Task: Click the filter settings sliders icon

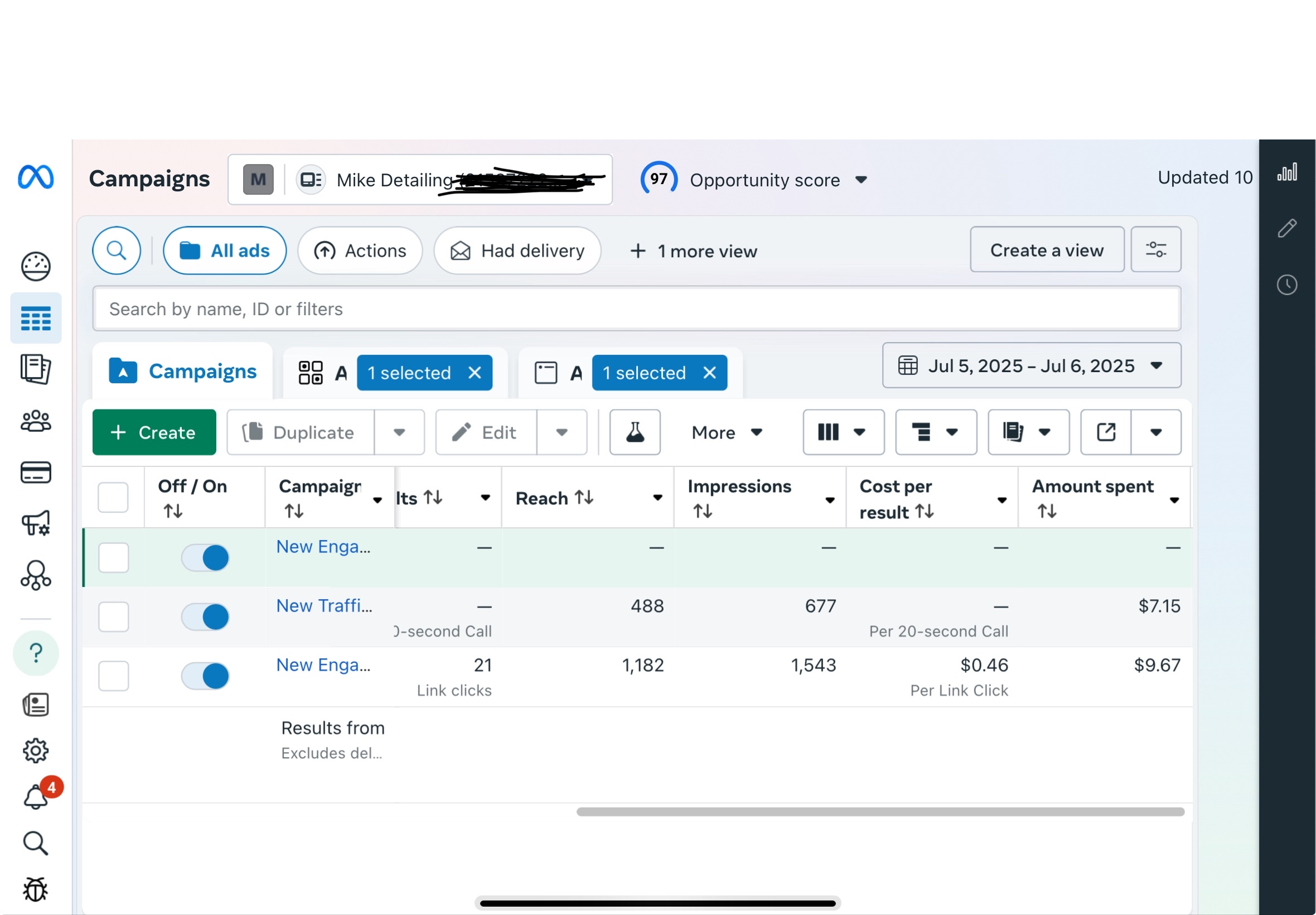Action: click(1155, 249)
